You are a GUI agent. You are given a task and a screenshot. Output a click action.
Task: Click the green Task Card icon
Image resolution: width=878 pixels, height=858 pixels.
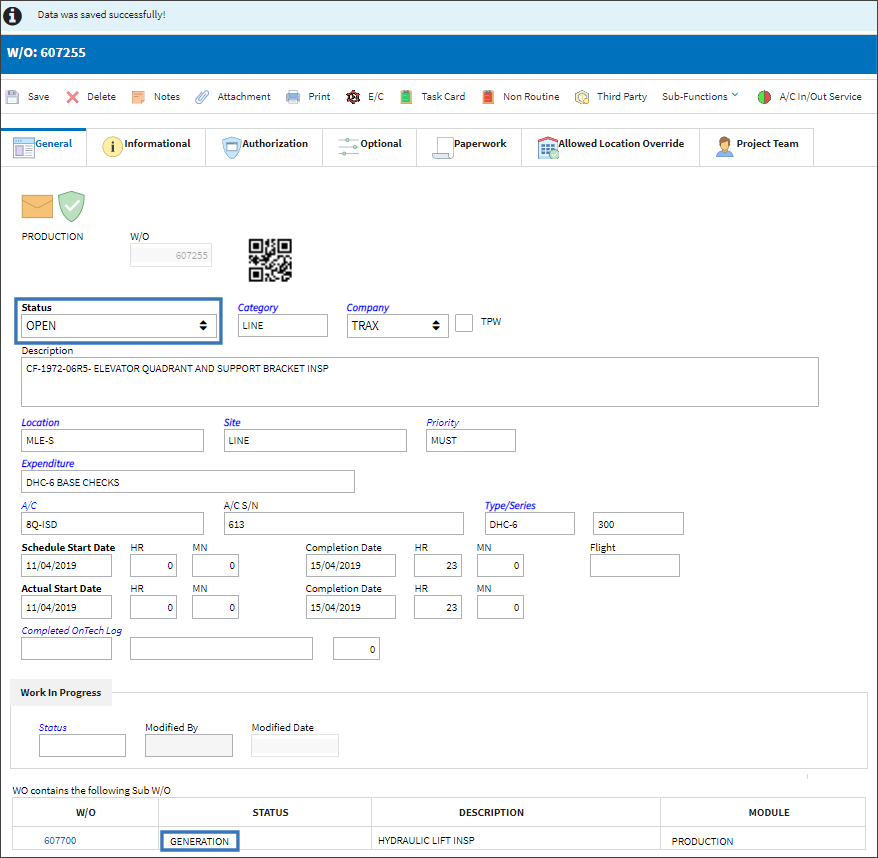coord(406,97)
